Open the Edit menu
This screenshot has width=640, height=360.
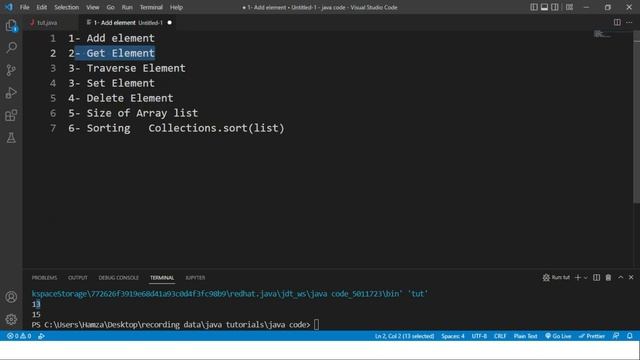click(42, 7)
